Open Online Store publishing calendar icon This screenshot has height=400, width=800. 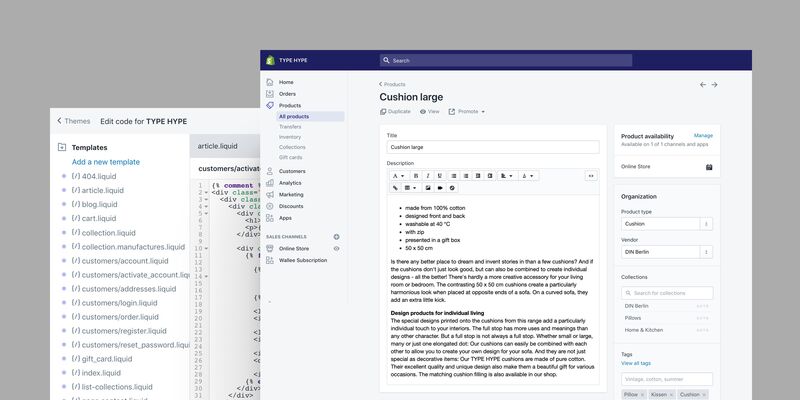pyautogui.click(x=709, y=167)
